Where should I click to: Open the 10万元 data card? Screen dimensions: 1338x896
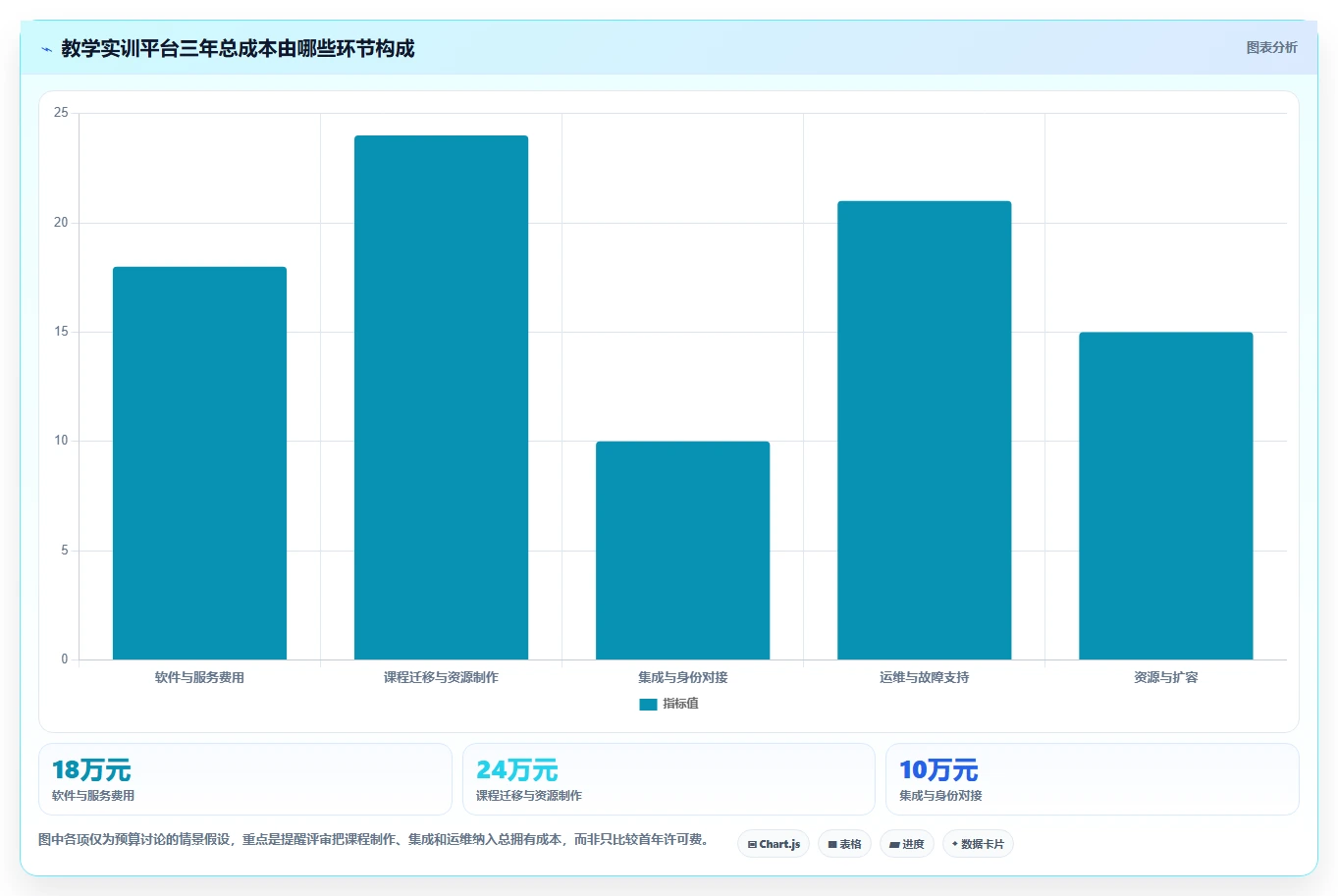point(1092,779)
